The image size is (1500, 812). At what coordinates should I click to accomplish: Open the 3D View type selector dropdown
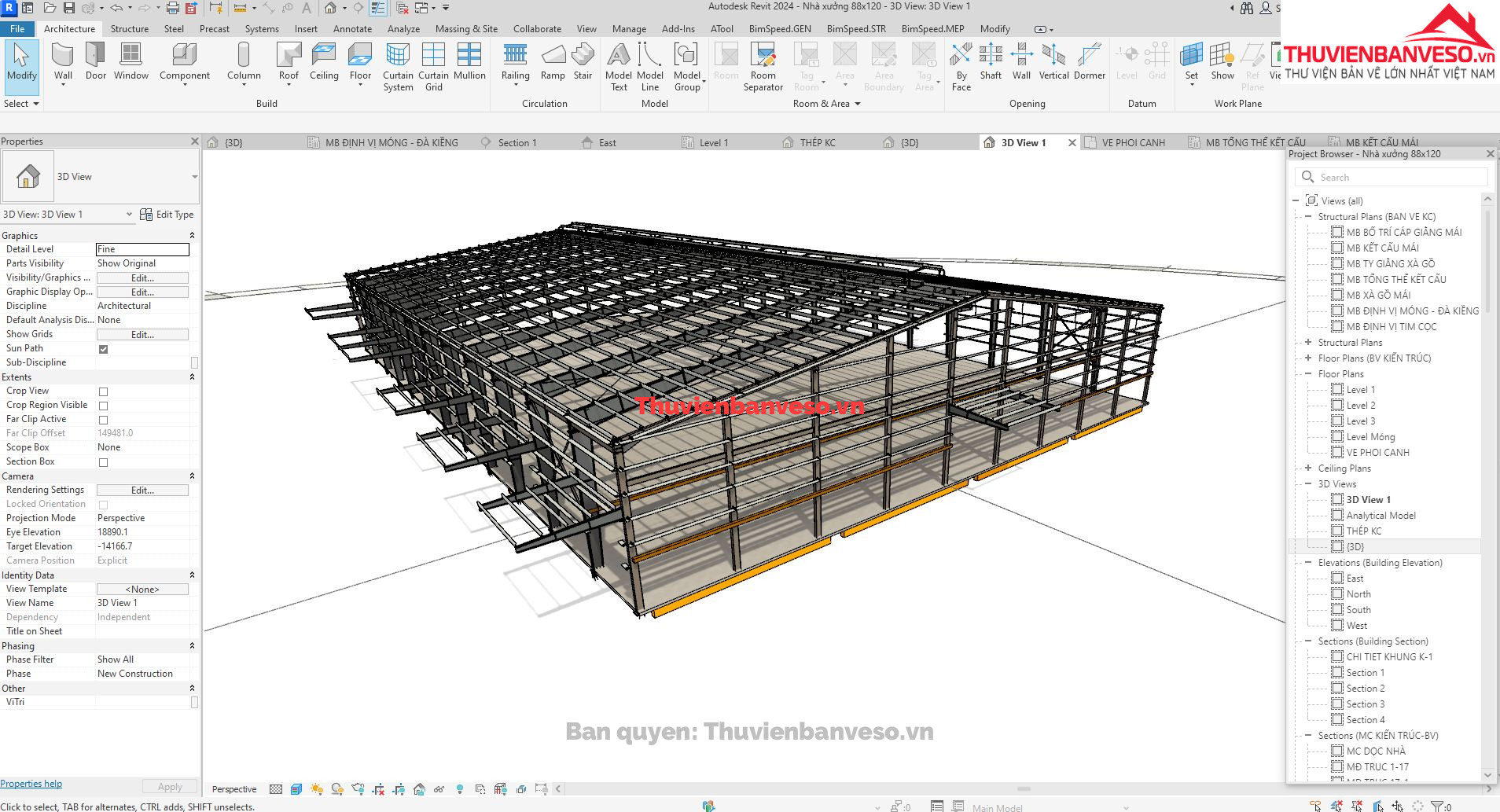tap(194, 177)
